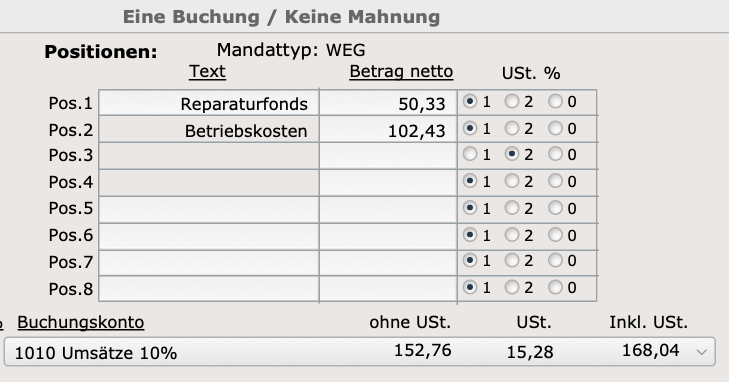The image size is (729, 382).
Task: Select USt. option 2 for Pos.1
Action: (512, 101)
